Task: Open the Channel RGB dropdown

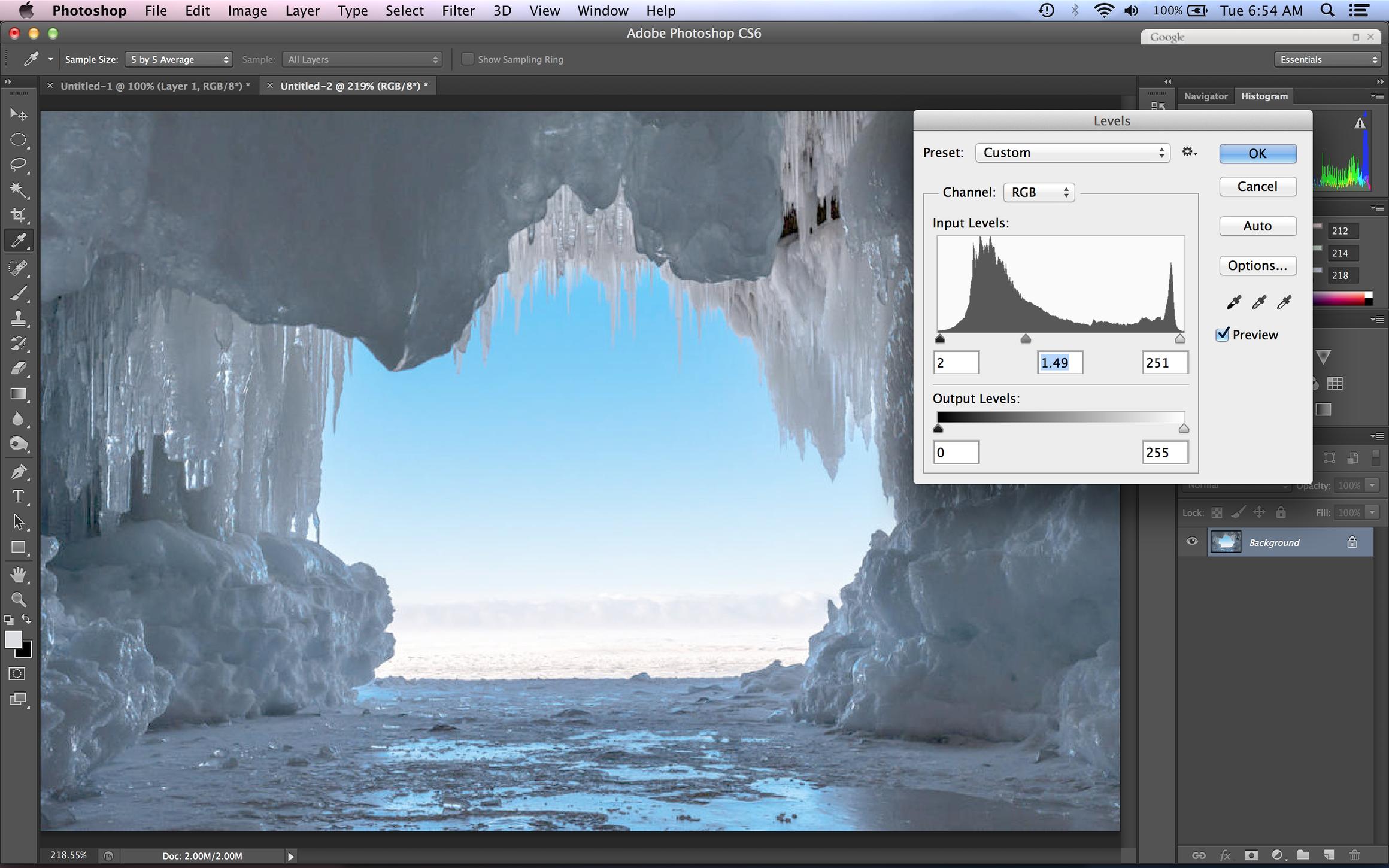Action: coord(1039,192)
